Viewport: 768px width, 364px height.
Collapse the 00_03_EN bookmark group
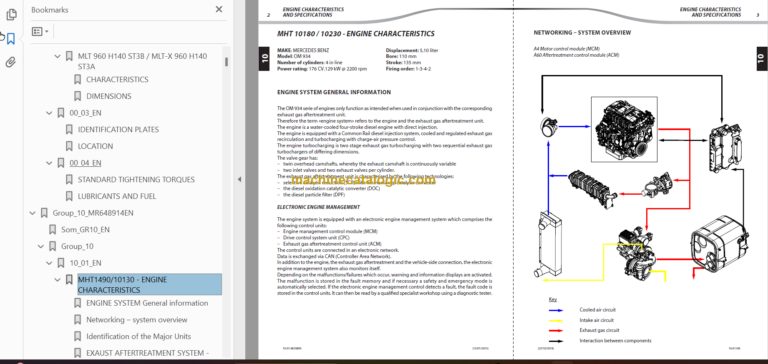[49, 113]
